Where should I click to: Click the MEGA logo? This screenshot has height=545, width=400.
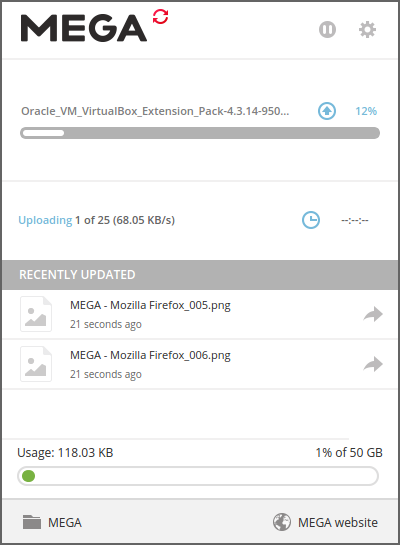click(x=84, y=28)
